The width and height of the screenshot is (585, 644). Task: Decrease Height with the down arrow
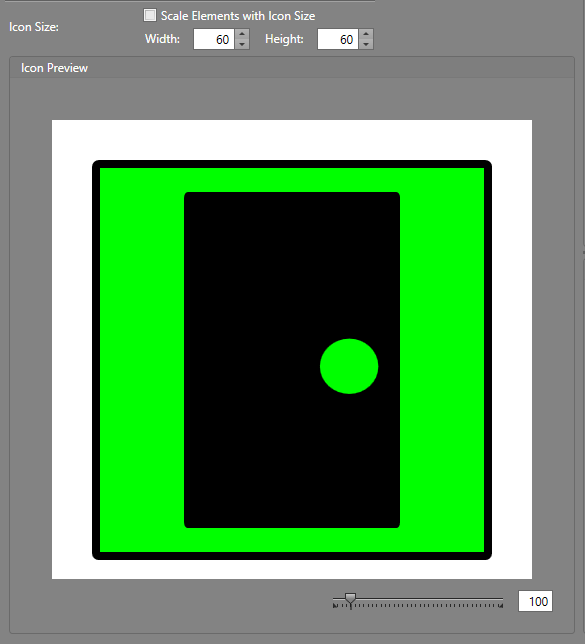pyautogui.click(x=366, y=44)
